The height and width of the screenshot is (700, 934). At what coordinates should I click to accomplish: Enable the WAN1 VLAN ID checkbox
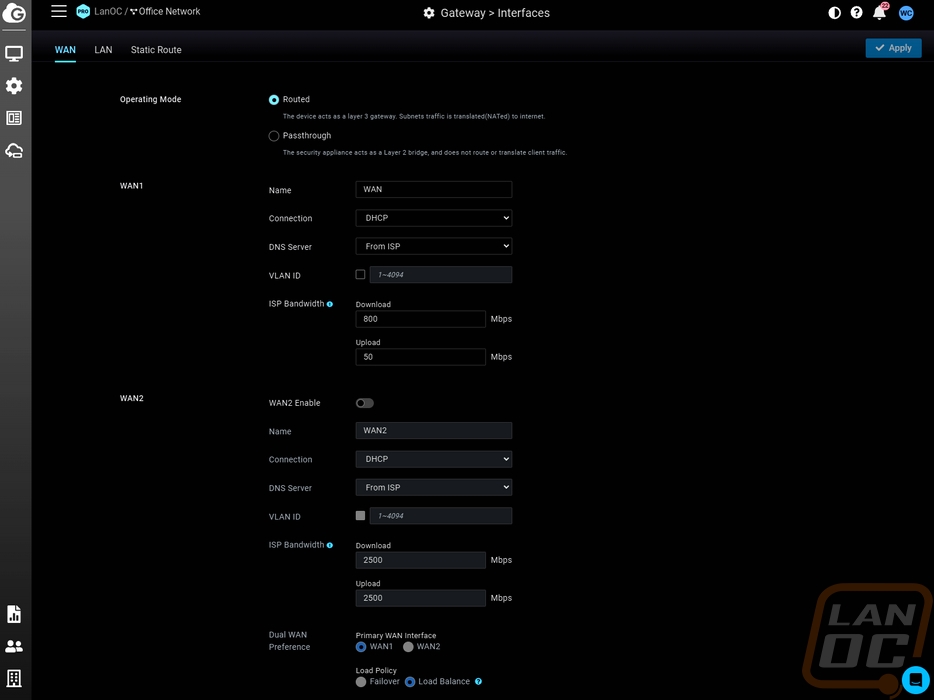click(360, 275)
